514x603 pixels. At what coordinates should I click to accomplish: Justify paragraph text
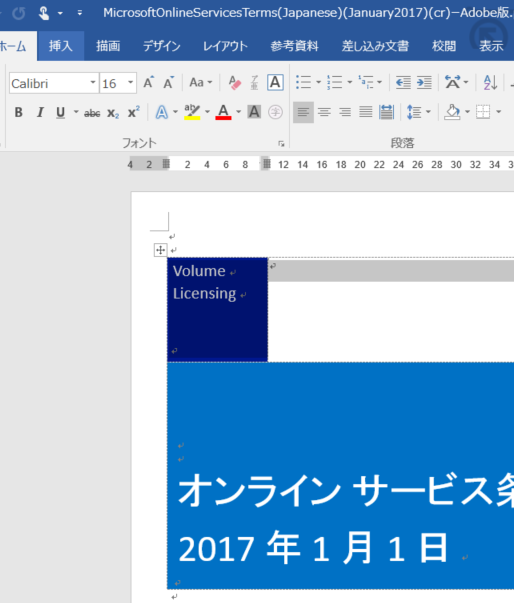click(x=366, y=113)
